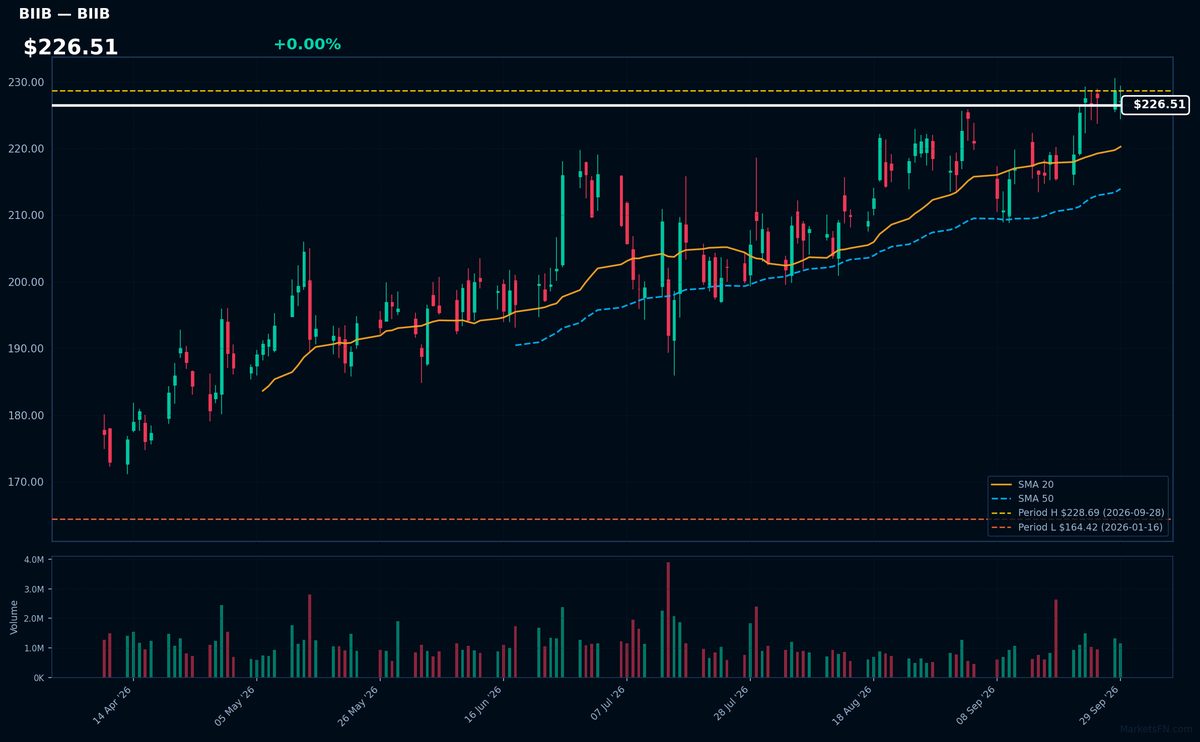Click the 05 May '26 date label
This screenshot has height=742, width=1200.
[x=236, y=706]
